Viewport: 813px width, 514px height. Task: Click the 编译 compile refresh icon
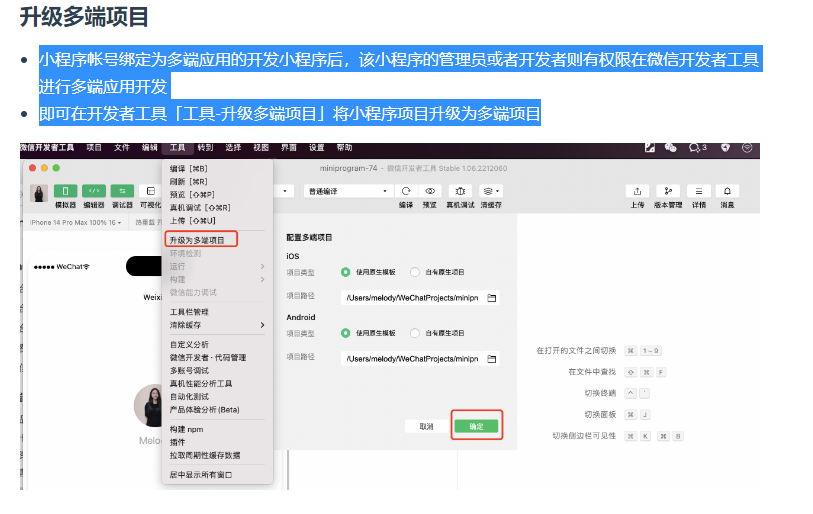[406, 191]
